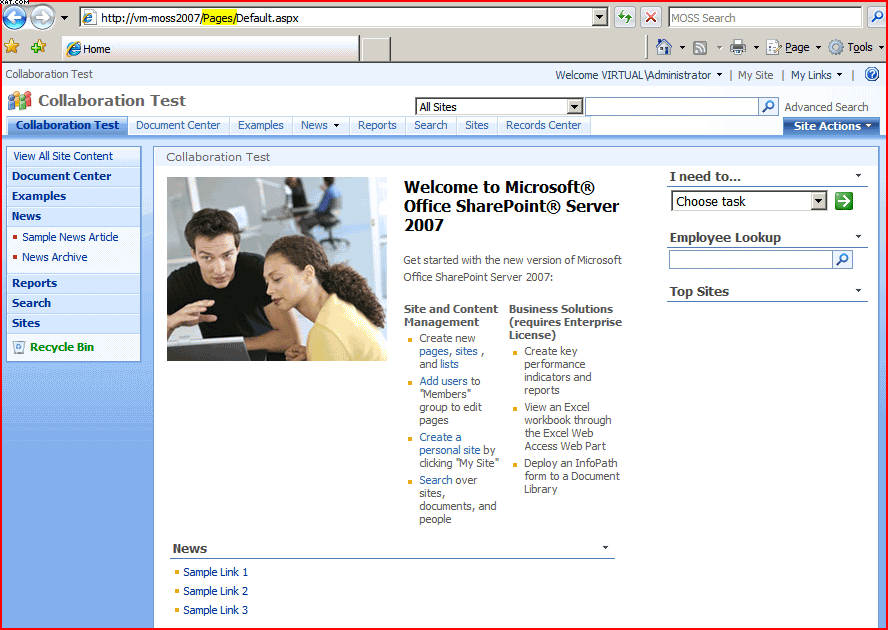Open the All Sites scope dropdown
Screen dimensions: 888x630
574,107
